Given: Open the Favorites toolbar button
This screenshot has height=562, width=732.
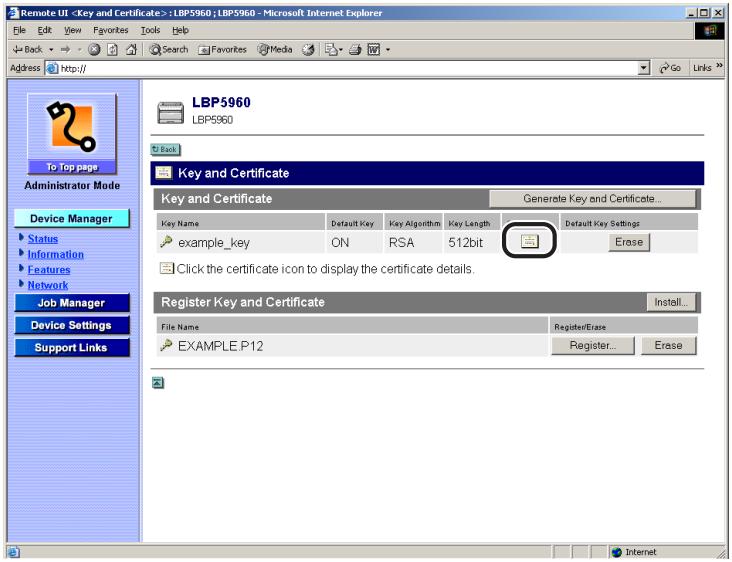Looking at the screenshot, I should click(x=222, y=49).
